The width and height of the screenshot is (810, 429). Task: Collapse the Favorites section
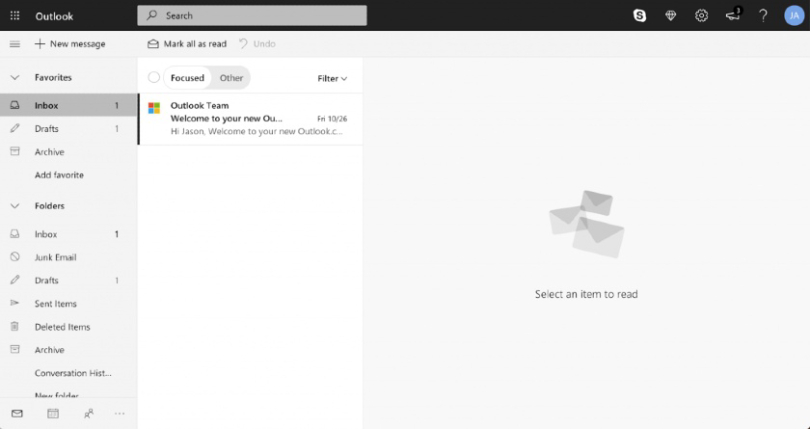click(15, 77)
